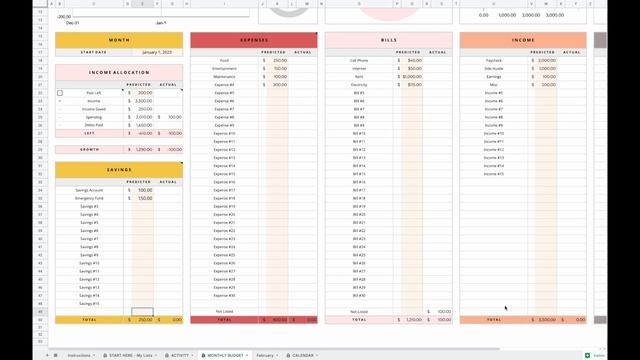This screenshot has width=640, height=360.
Task: Select the Bill #30 label
Action: click(x=359, y=296)
